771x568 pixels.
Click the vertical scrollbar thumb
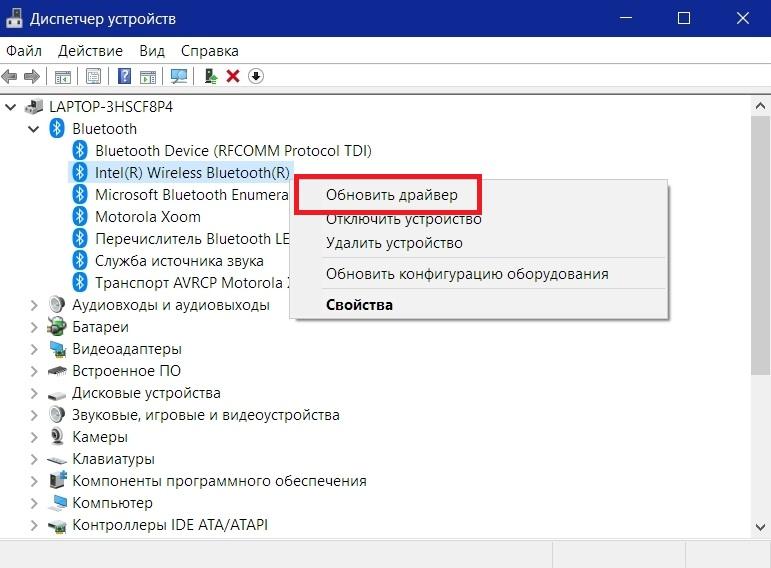[x=760, y=246]
